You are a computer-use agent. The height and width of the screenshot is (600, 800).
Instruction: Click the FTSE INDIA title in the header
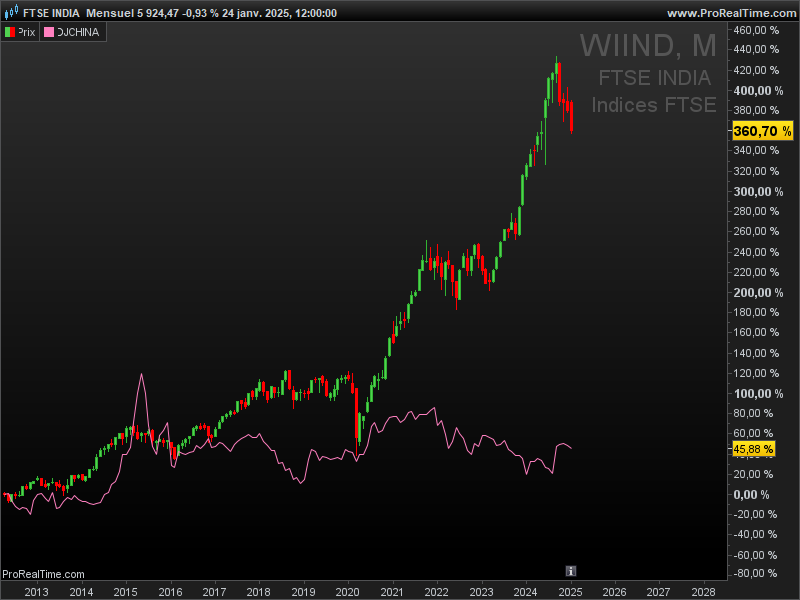click(x=52, y=13)
